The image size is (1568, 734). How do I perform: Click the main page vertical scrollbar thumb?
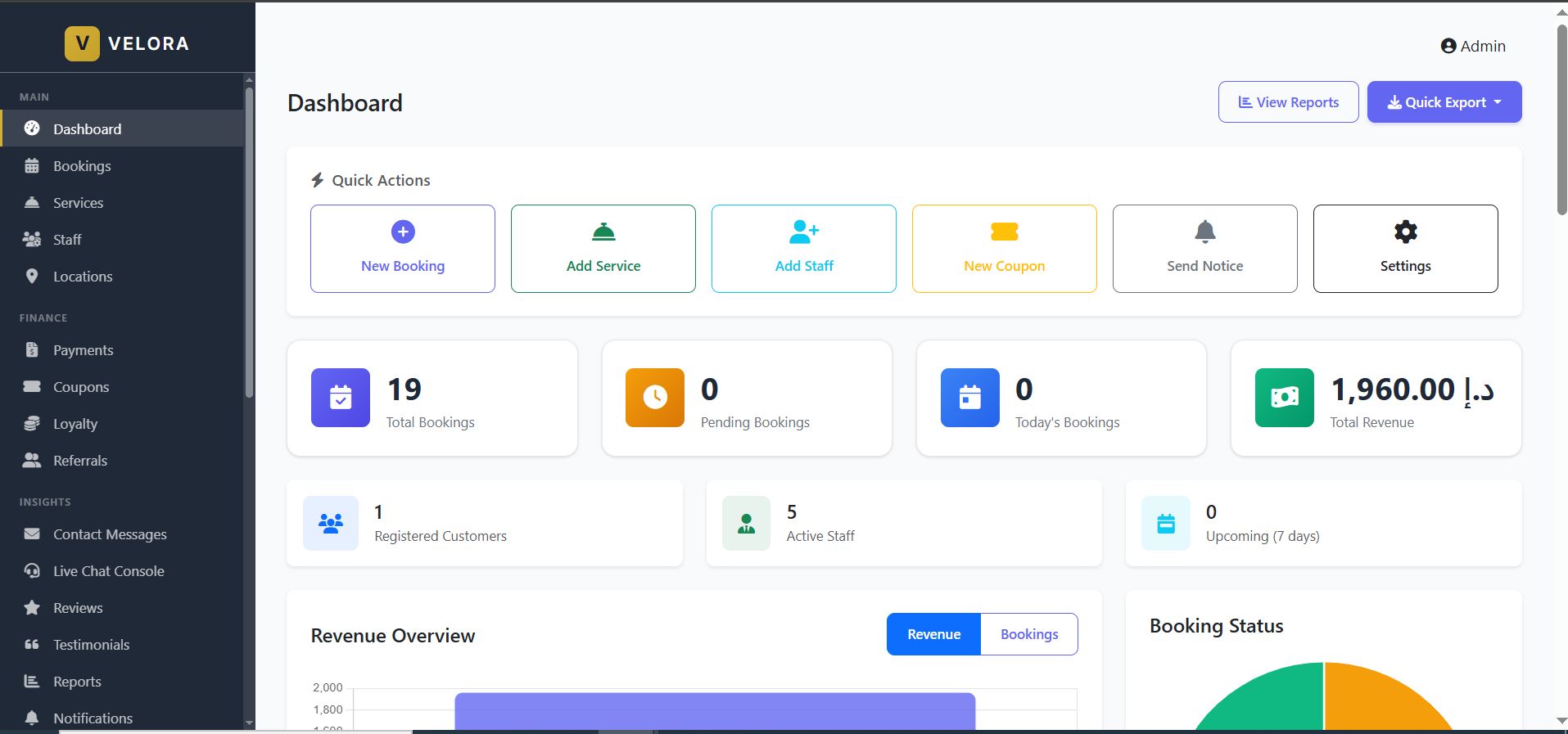(x=1561, y=119)
